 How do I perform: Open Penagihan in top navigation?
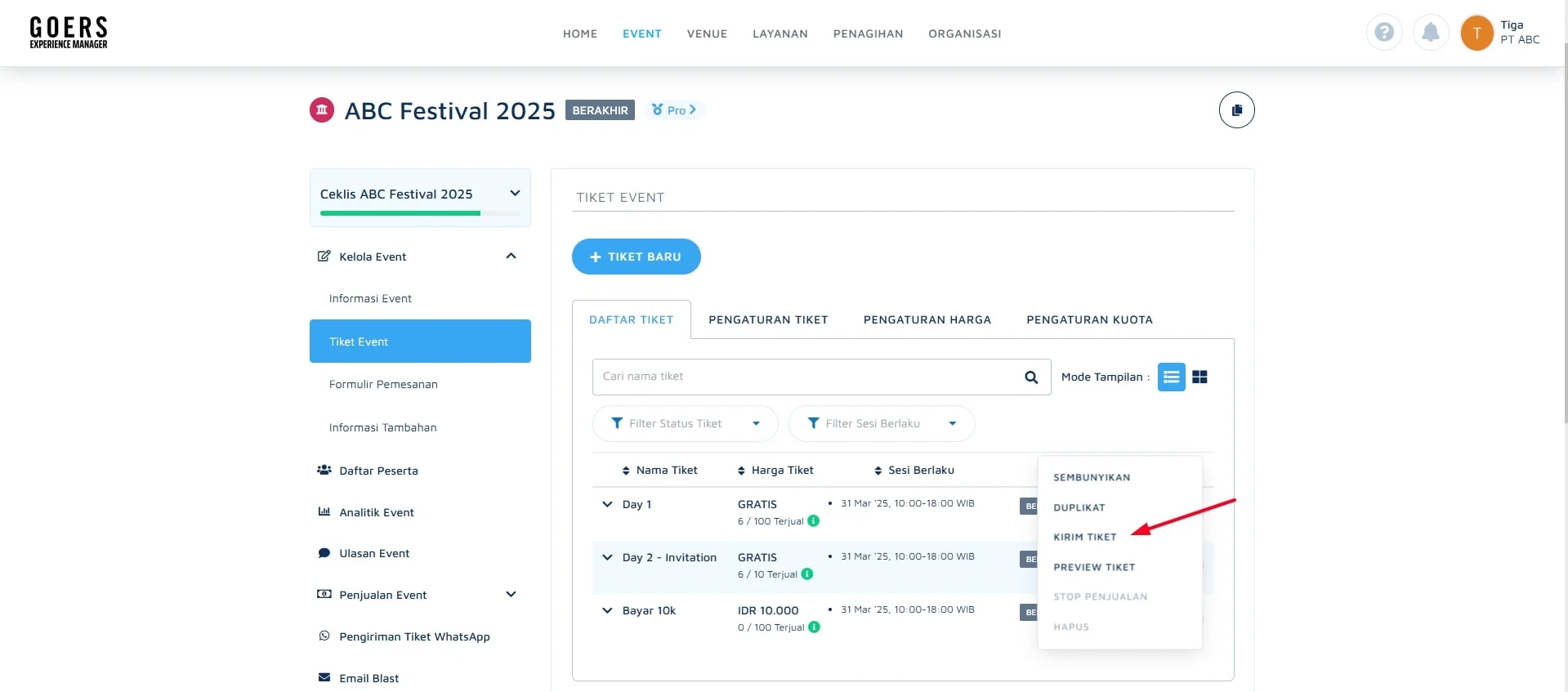869,33
